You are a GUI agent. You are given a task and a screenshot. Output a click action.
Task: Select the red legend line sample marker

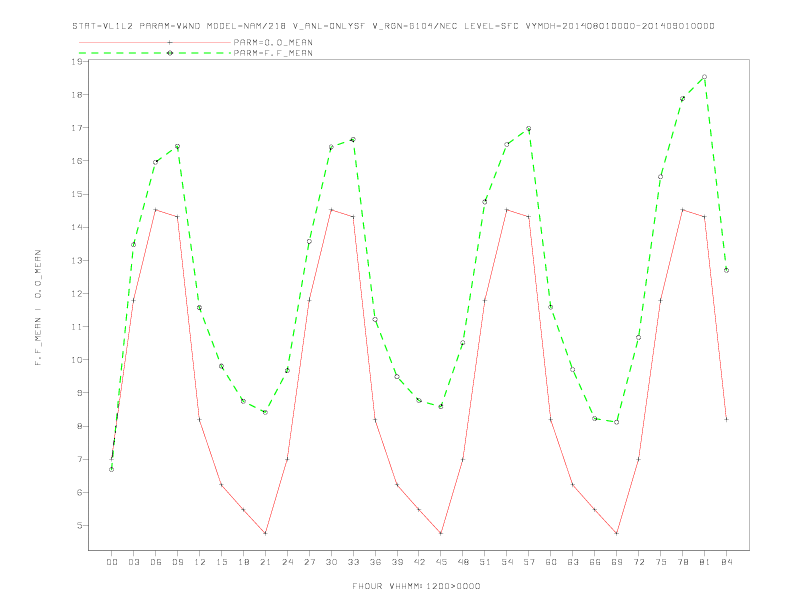coord(170,42)
